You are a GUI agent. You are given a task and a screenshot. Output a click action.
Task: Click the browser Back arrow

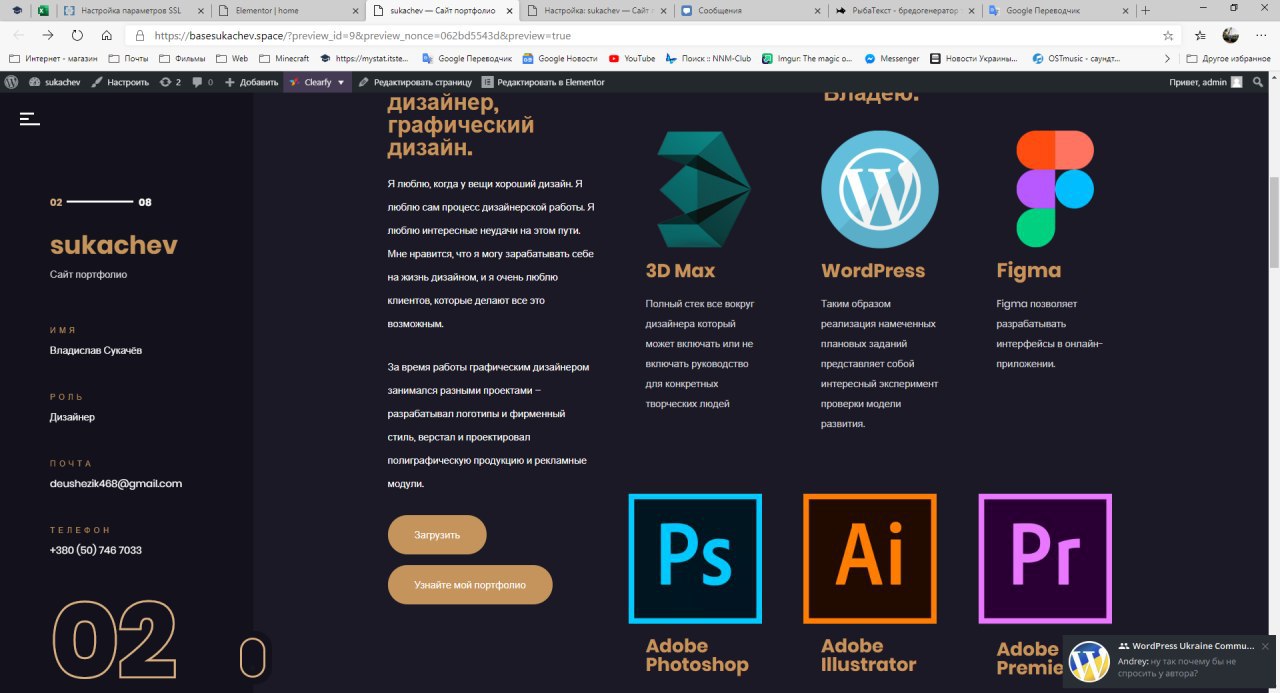18,35
